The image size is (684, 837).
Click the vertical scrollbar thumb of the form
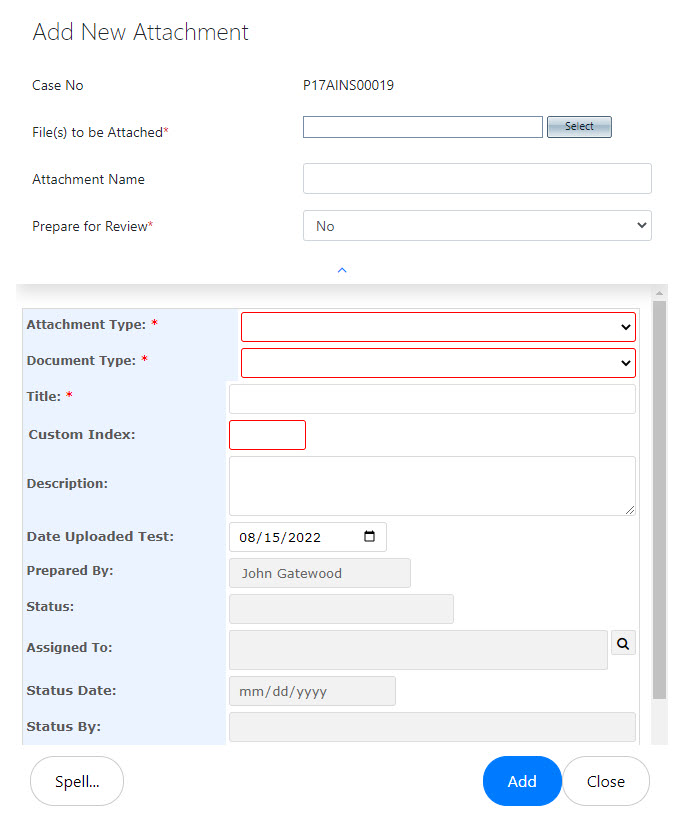(x=659, y=500)
